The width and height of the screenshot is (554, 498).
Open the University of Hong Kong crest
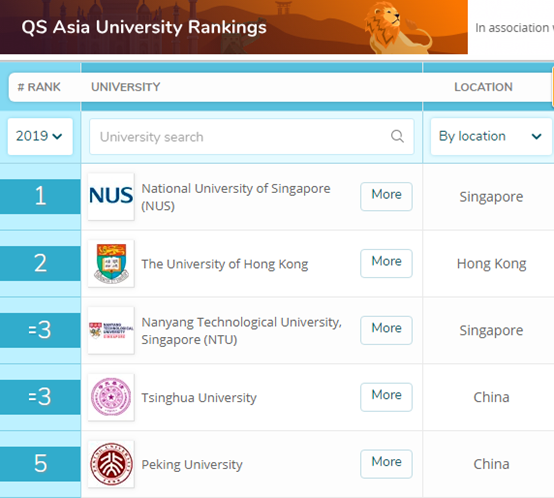[111, 263]
